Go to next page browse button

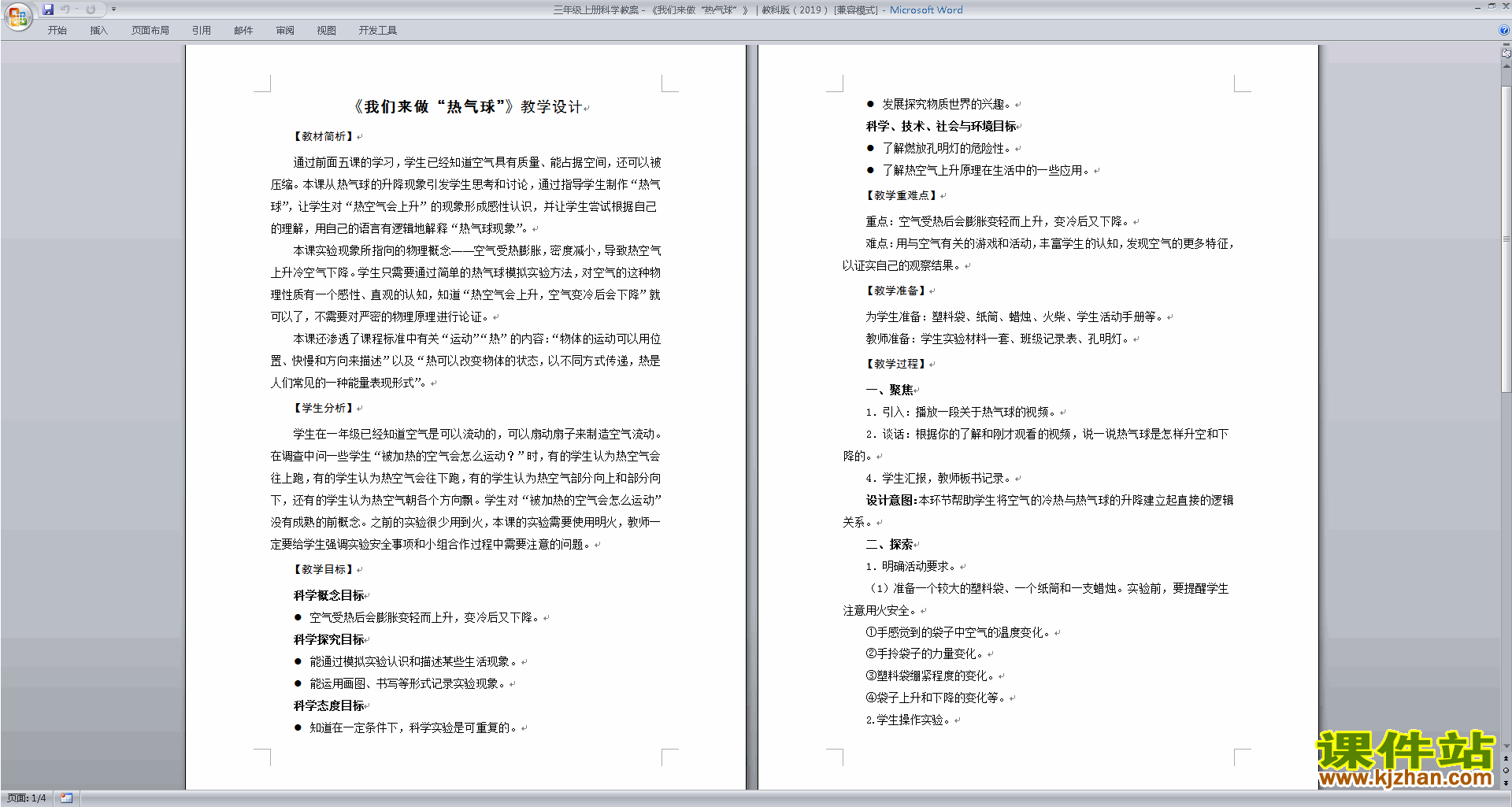[1506, 783]
